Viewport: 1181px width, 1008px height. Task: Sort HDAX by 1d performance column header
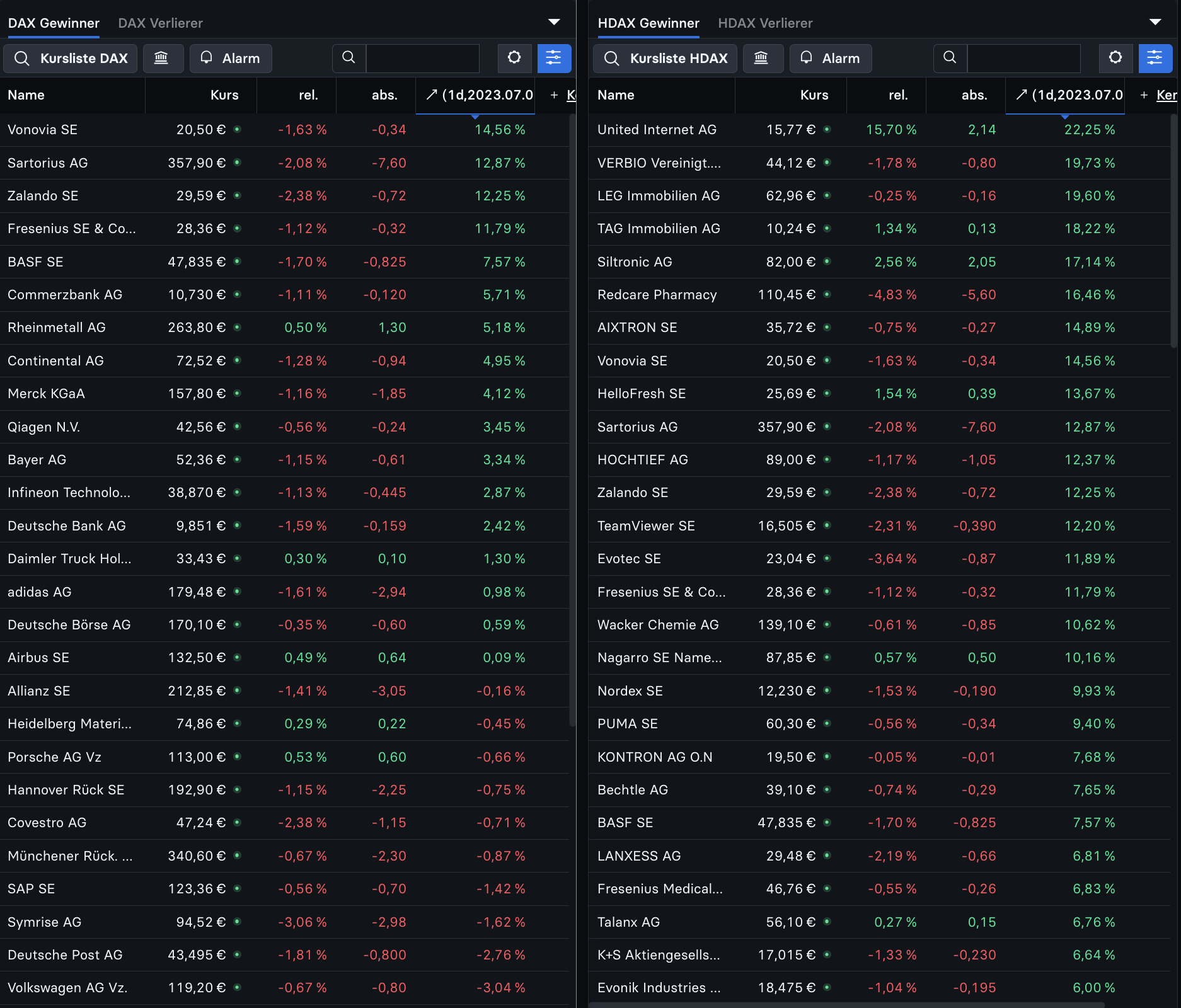(x=1065, y=95)
